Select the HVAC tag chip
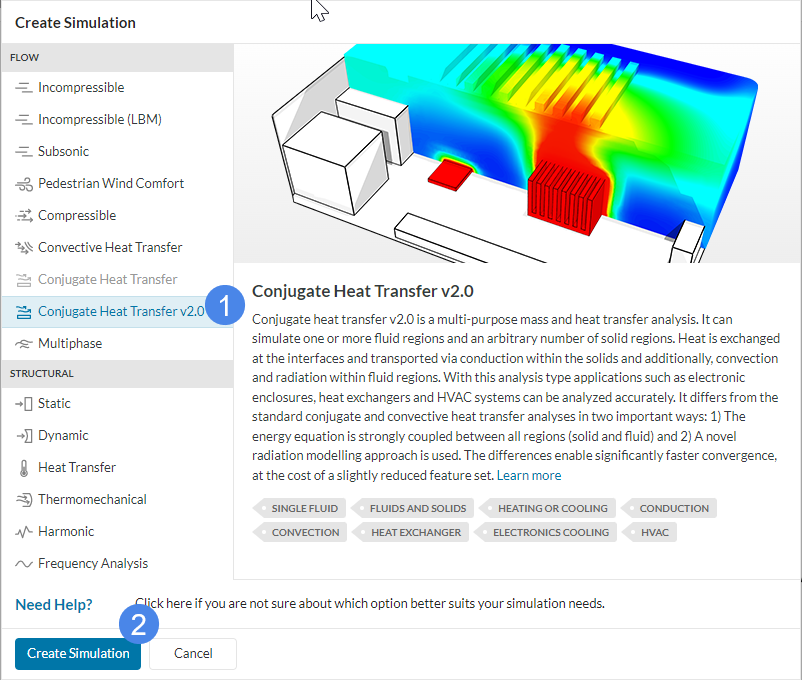This screenshot has width=802, height=680. point(651,532)
